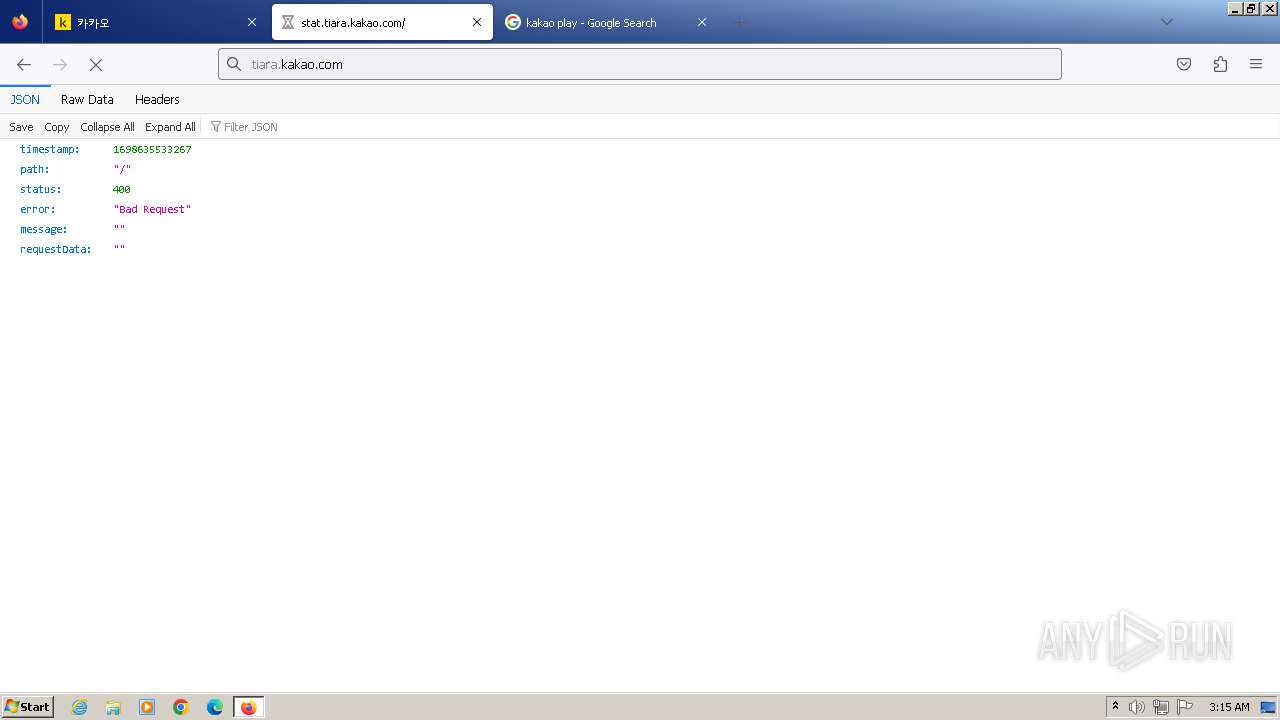Viewport: 1280px width, 720px height.
Task: Open the Firefox application menu
Action: coord(1256,64)
